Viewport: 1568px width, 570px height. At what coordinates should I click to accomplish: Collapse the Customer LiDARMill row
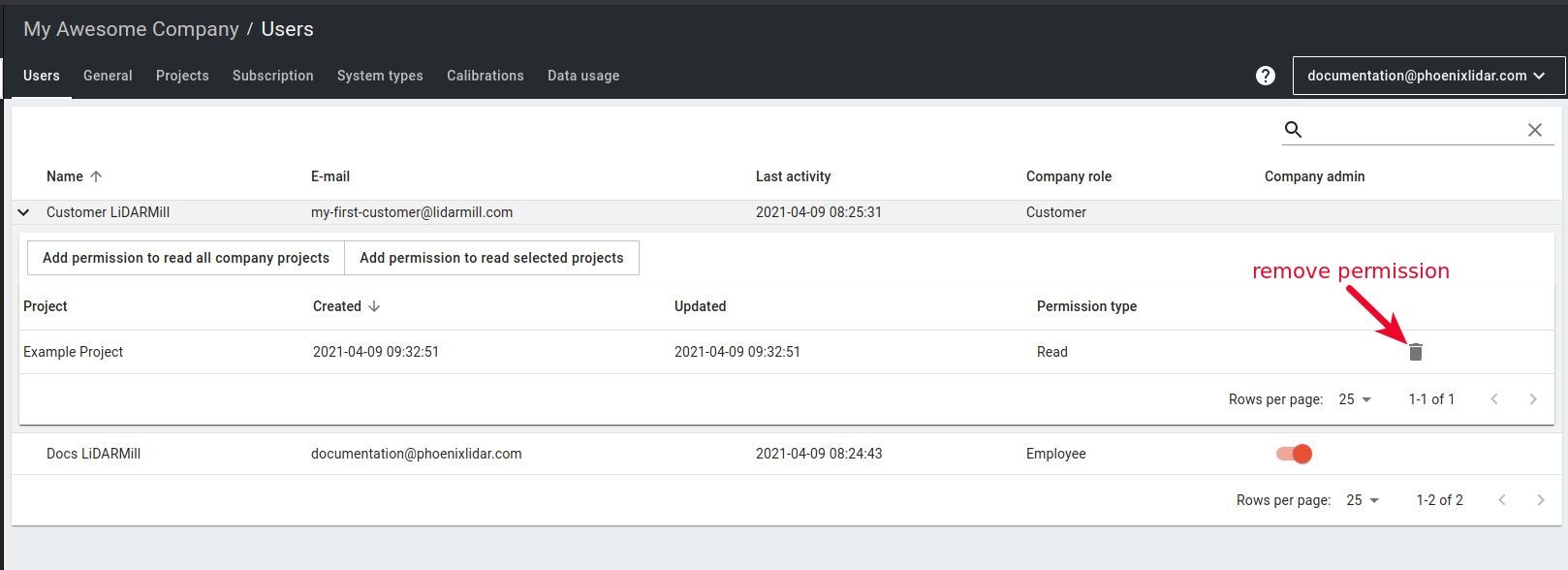(x=24, y=212)
